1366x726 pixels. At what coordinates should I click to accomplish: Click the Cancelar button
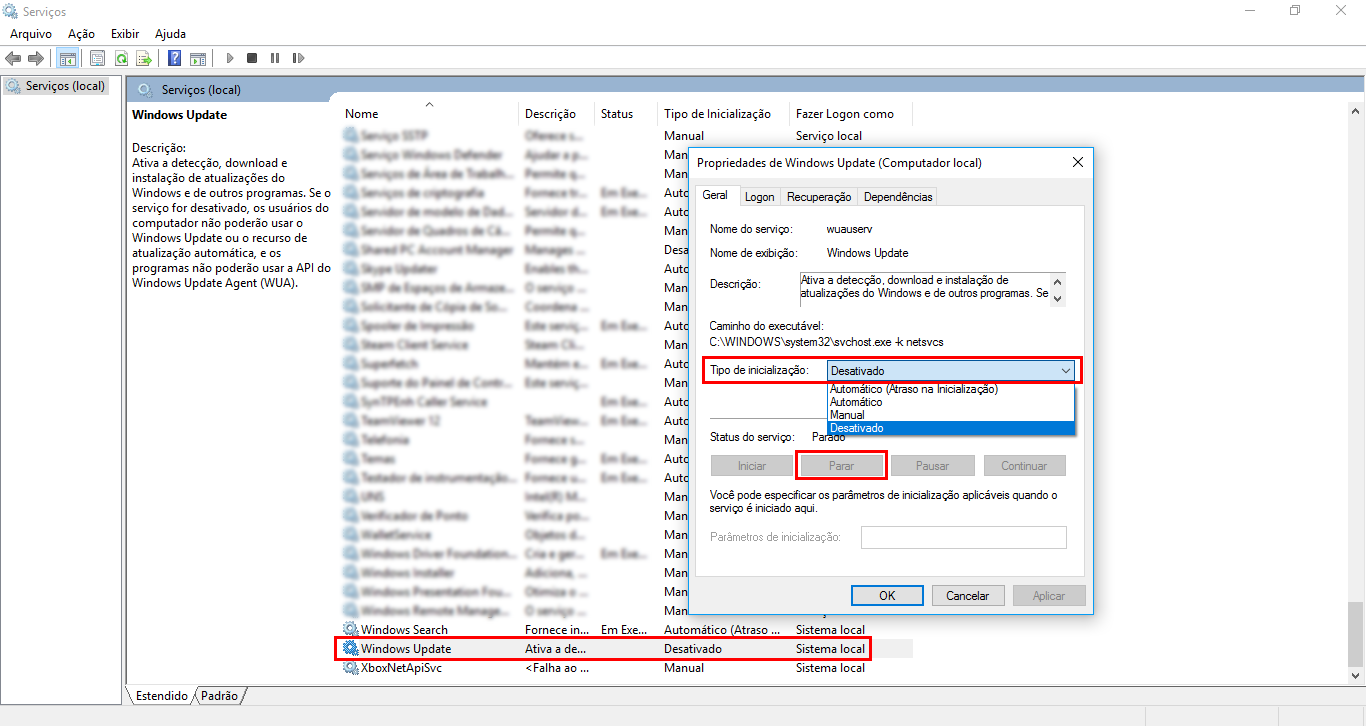point(968,595)
